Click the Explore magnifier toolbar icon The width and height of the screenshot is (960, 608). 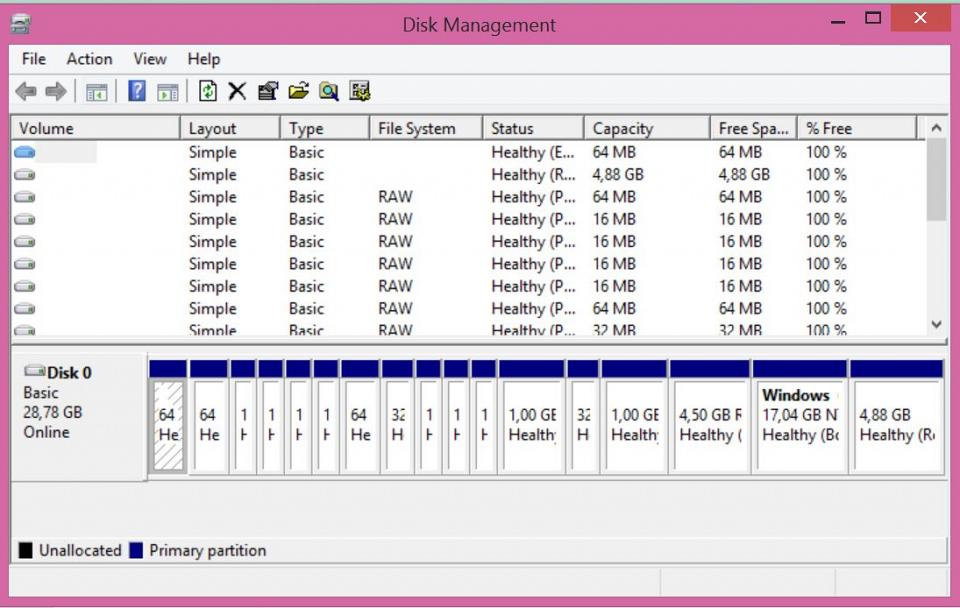(x=329, y=92)
